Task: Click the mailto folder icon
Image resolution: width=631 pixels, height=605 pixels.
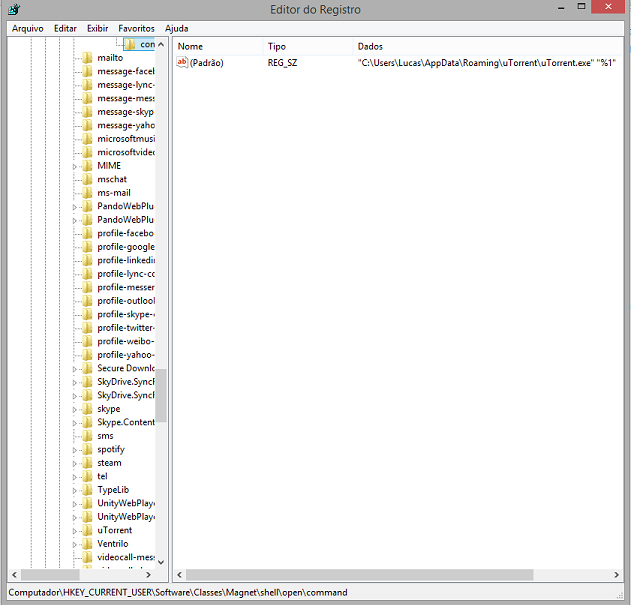Action: 87,58
